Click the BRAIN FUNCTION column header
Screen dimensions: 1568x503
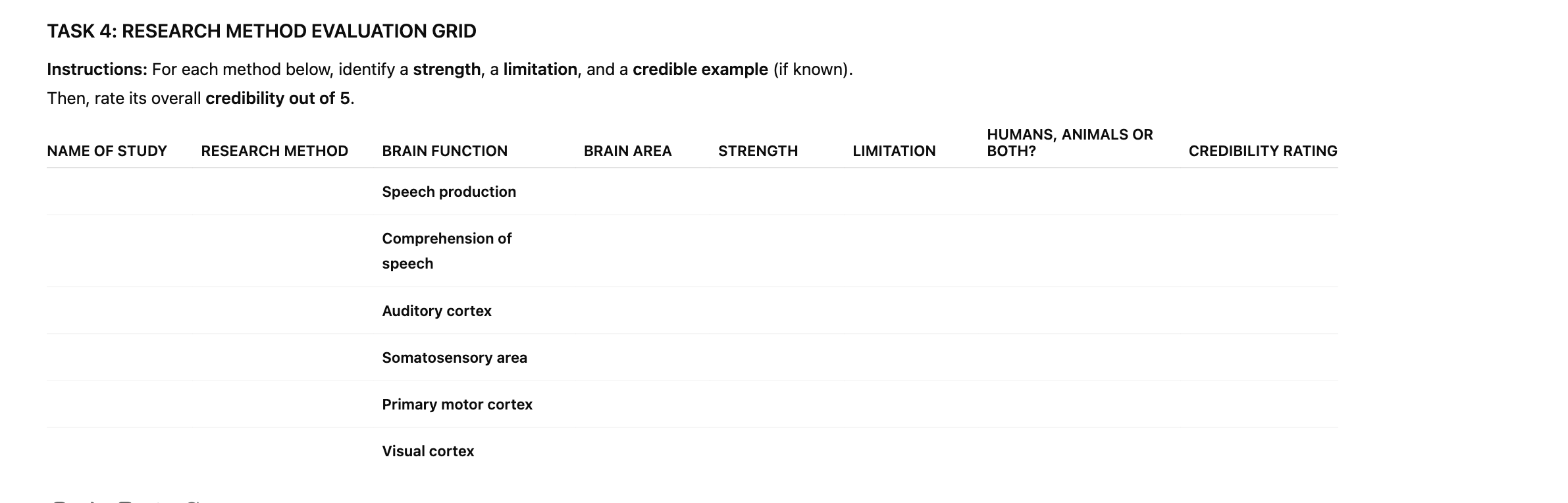[445, 151]
